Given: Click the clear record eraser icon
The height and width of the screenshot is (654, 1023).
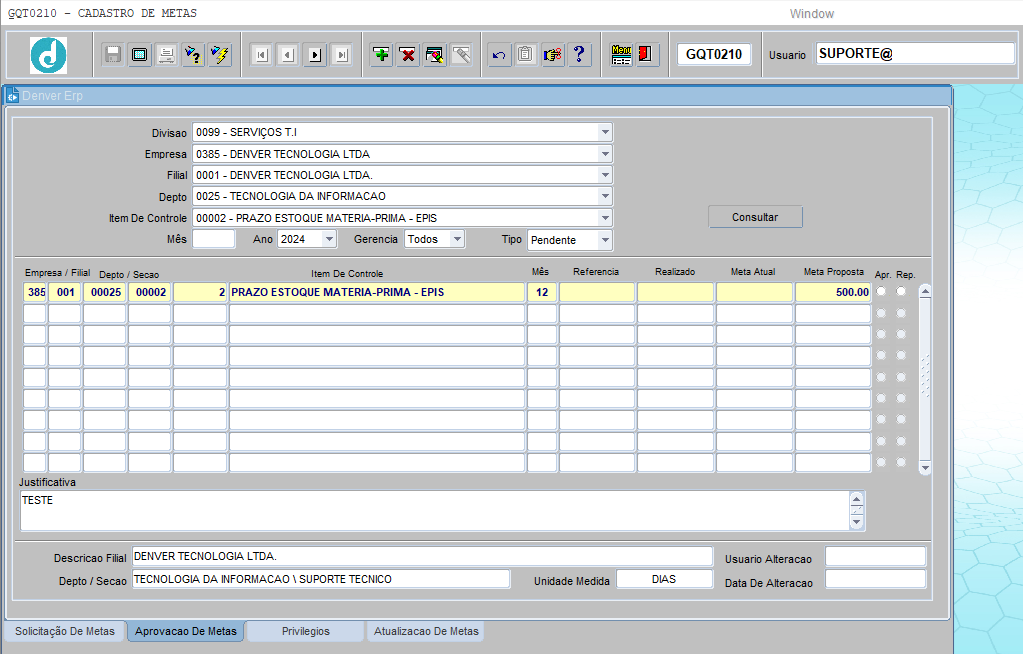Looking at the screenshot, I should pyautogui.click(x=435, y=55).
